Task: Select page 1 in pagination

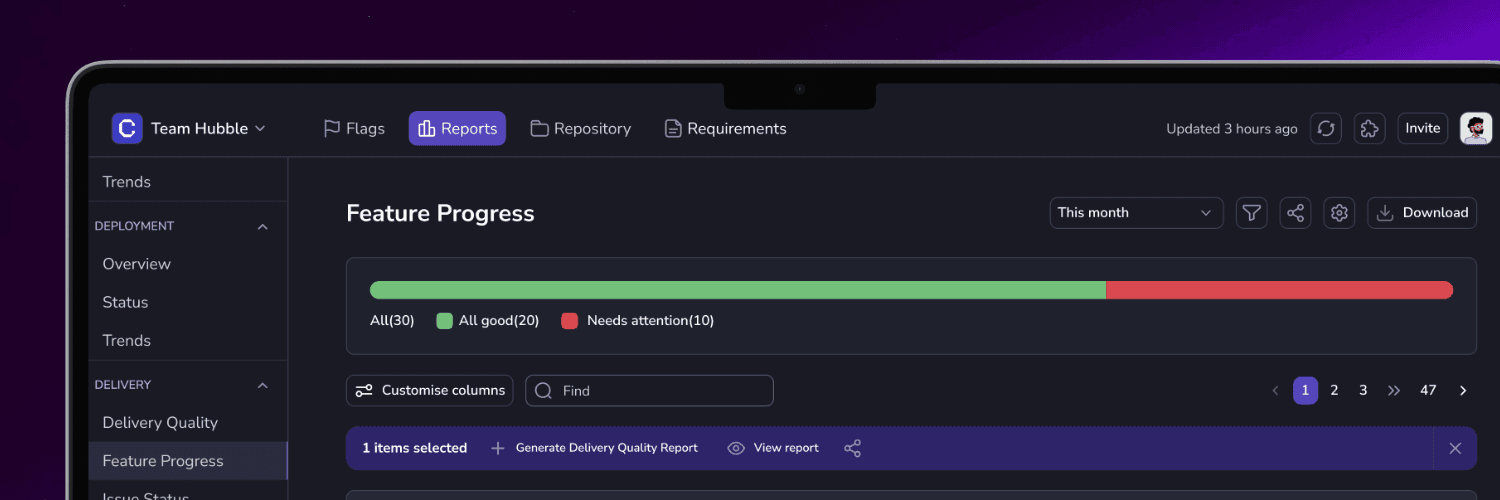Action: 1305,390
